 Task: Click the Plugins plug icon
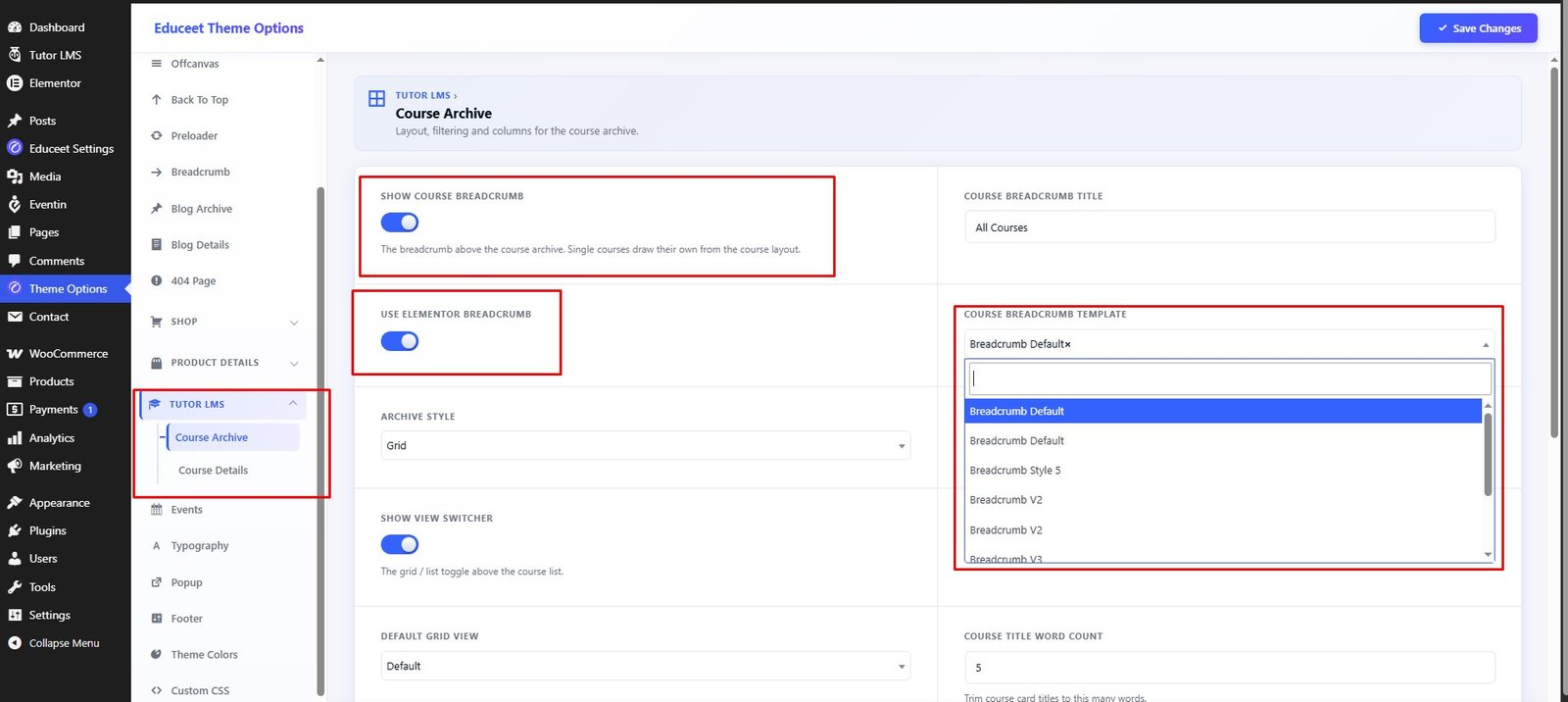(x=15, y=530)
